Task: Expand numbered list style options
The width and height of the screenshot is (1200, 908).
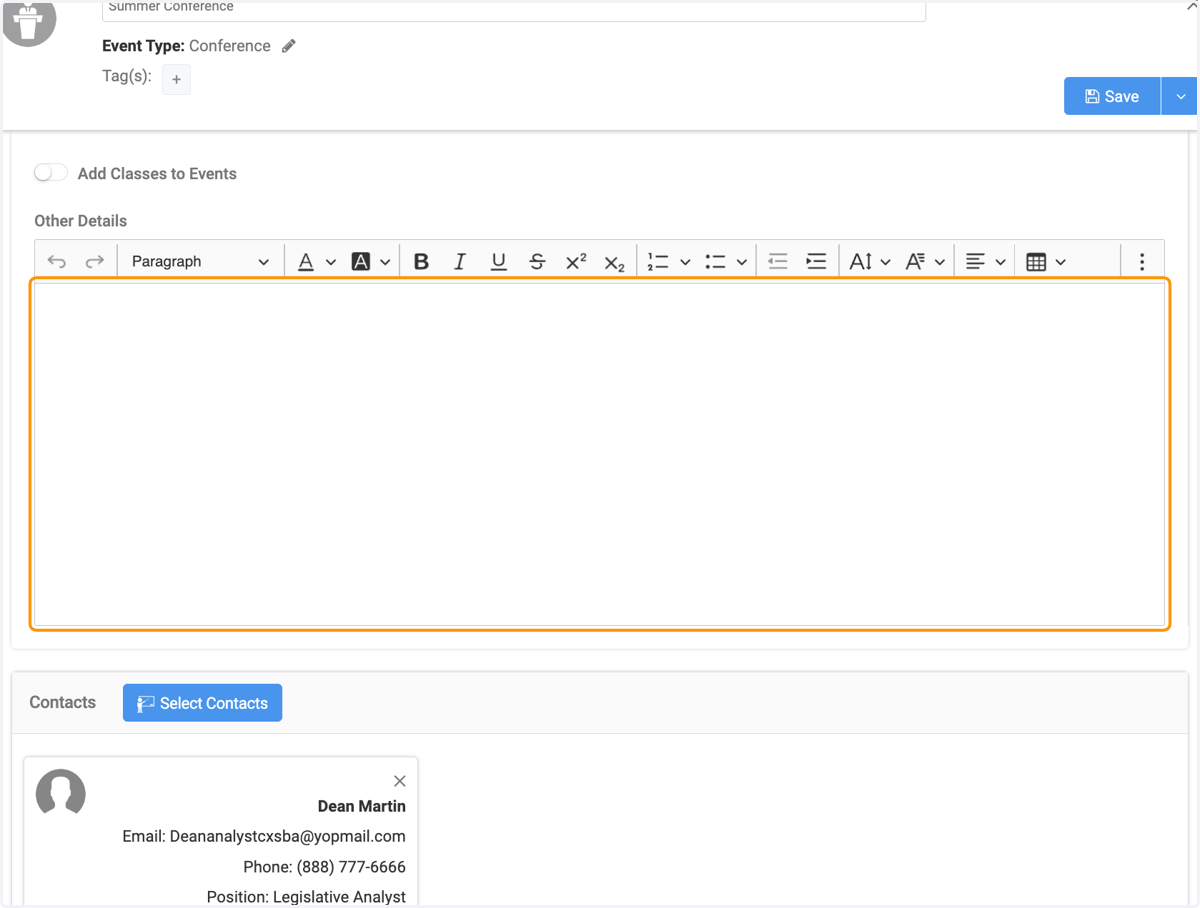Action: coord(685,262)
